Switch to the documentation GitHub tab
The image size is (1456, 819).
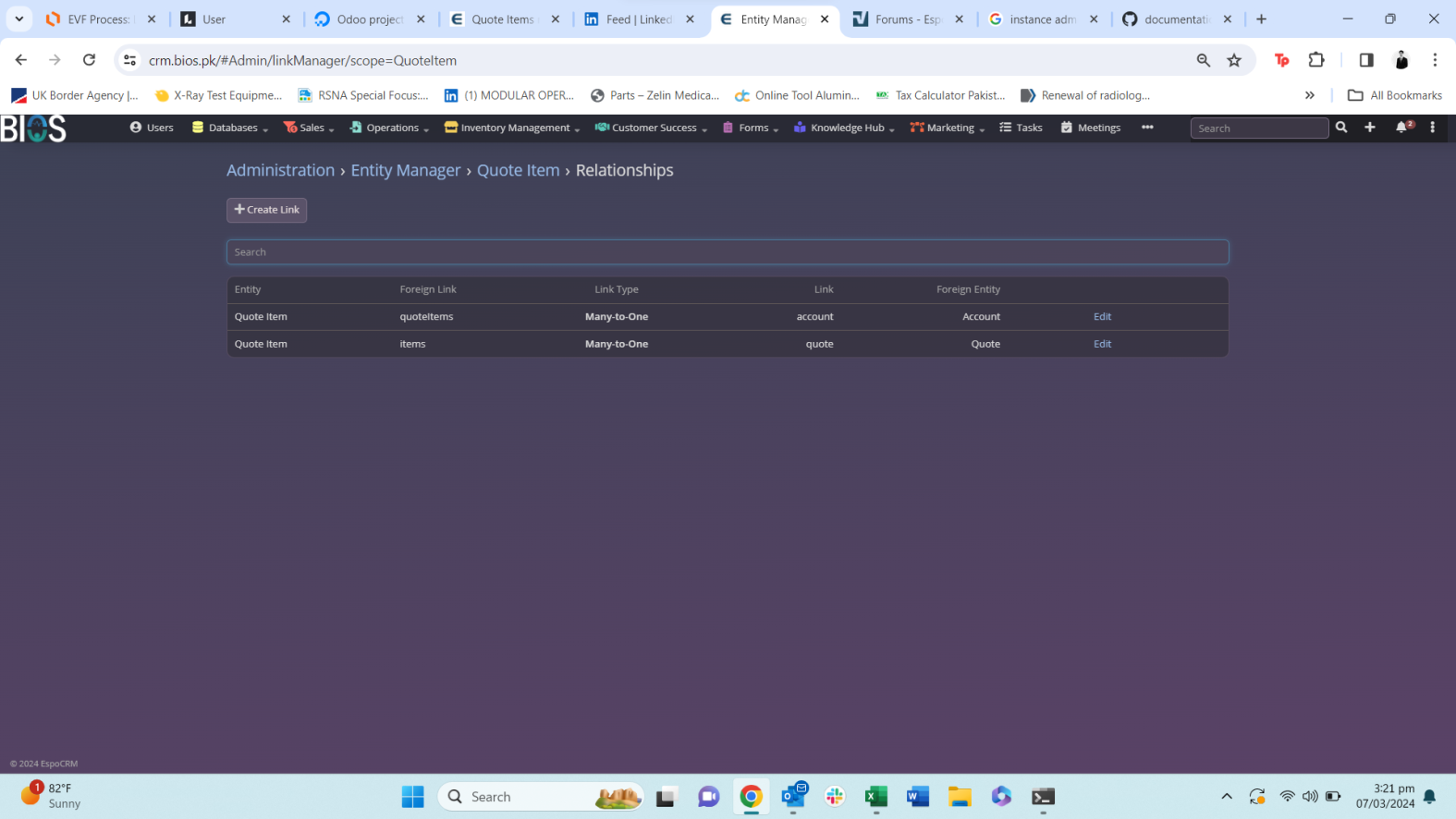coord(1178,19)
